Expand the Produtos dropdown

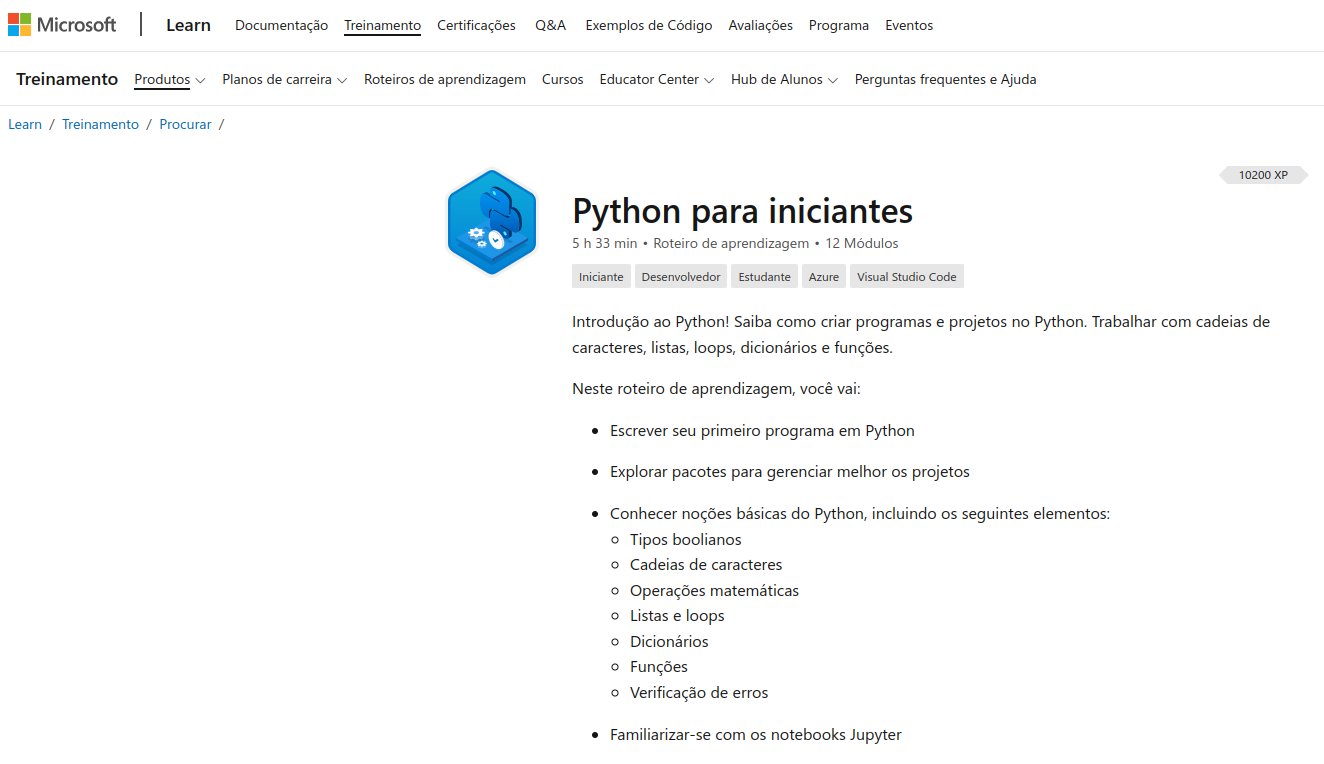tap(170, 79)
